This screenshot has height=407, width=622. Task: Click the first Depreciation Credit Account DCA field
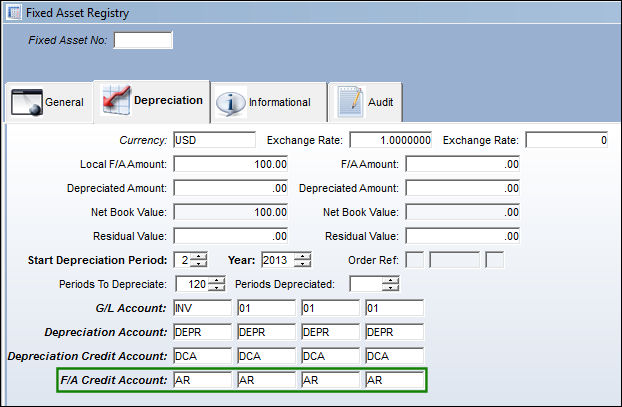pos(203,356)
